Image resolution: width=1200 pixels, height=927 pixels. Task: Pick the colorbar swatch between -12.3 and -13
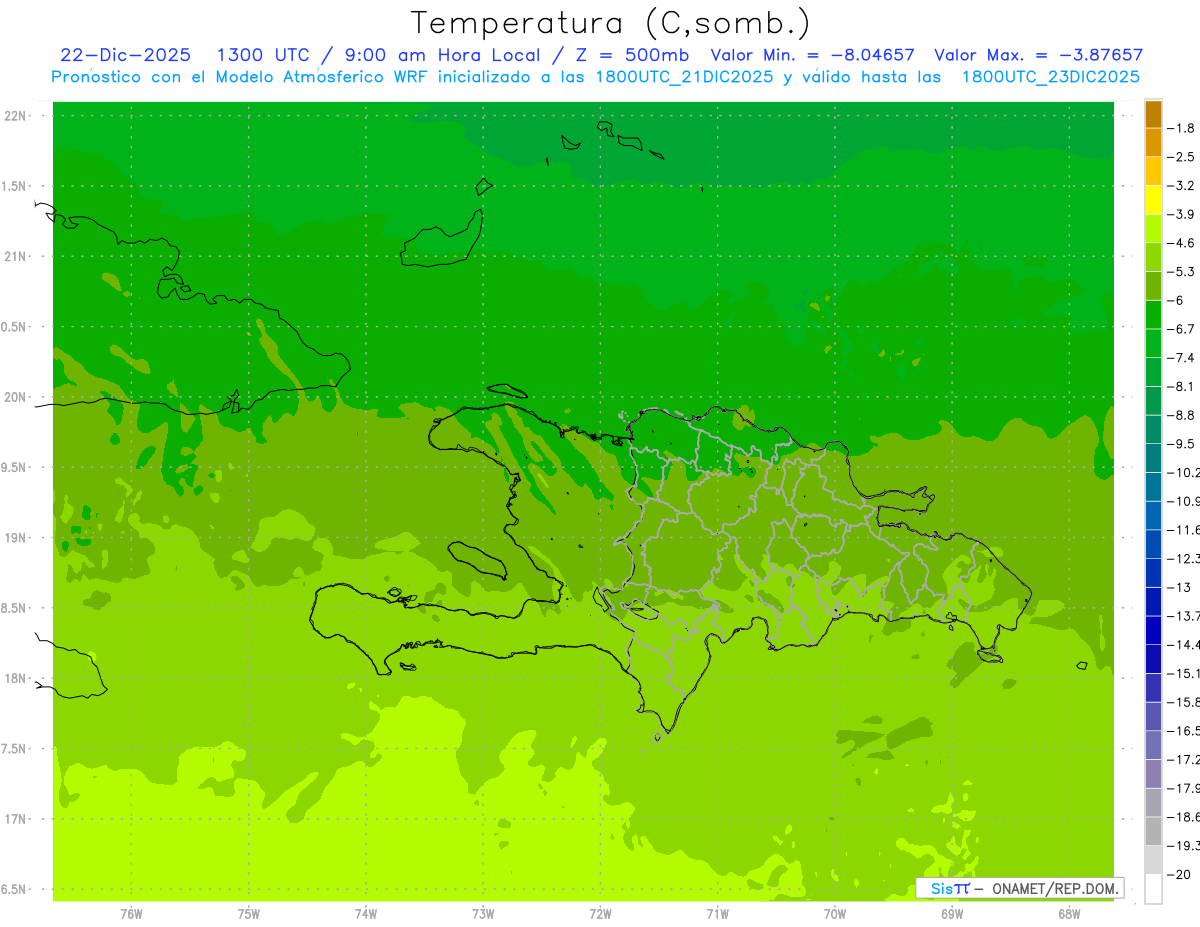coord(1153,573)
